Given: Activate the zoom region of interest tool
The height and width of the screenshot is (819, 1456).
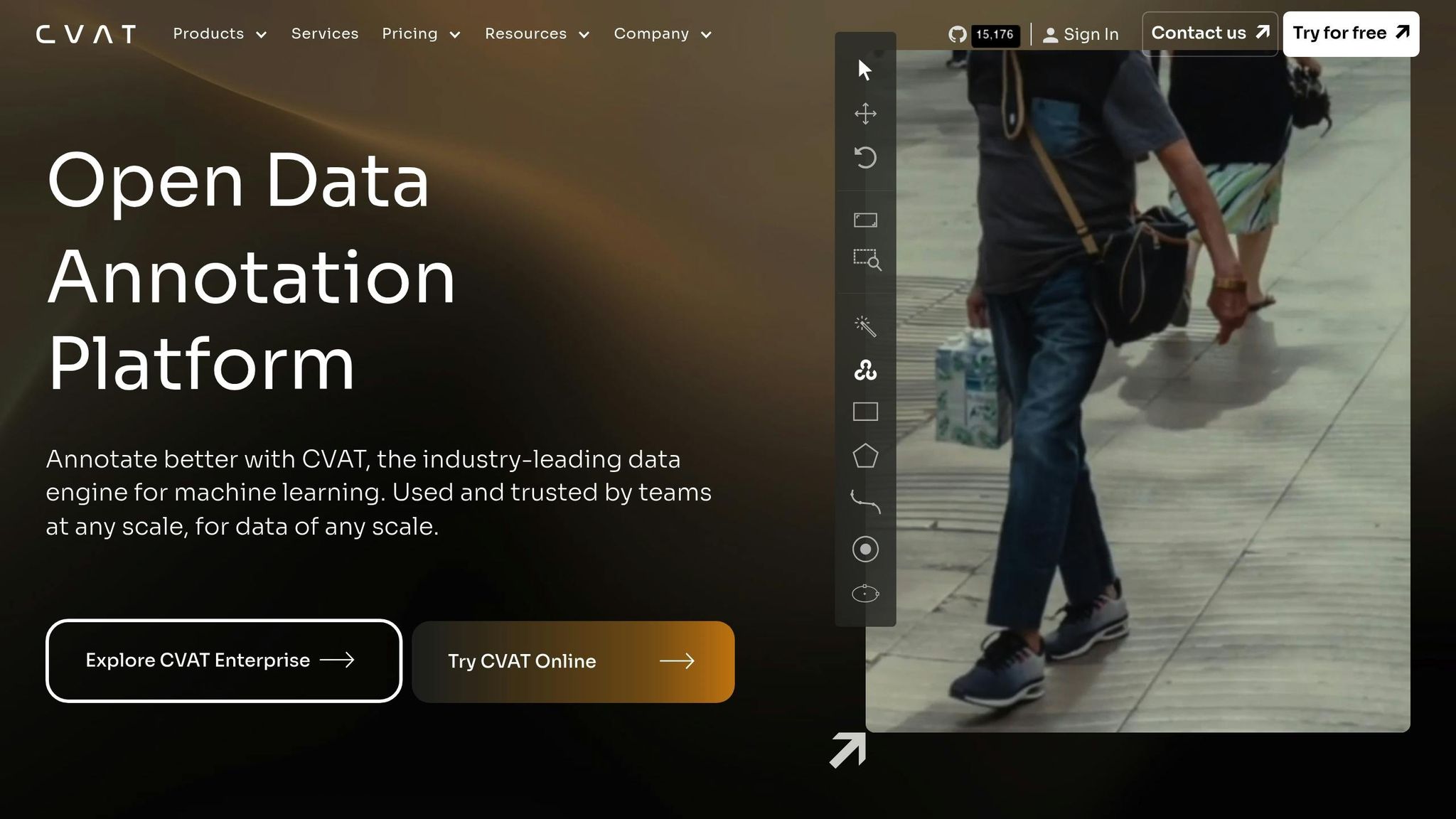Looking at the screenshot, I should pyautogui.click(x=867, y=259).
